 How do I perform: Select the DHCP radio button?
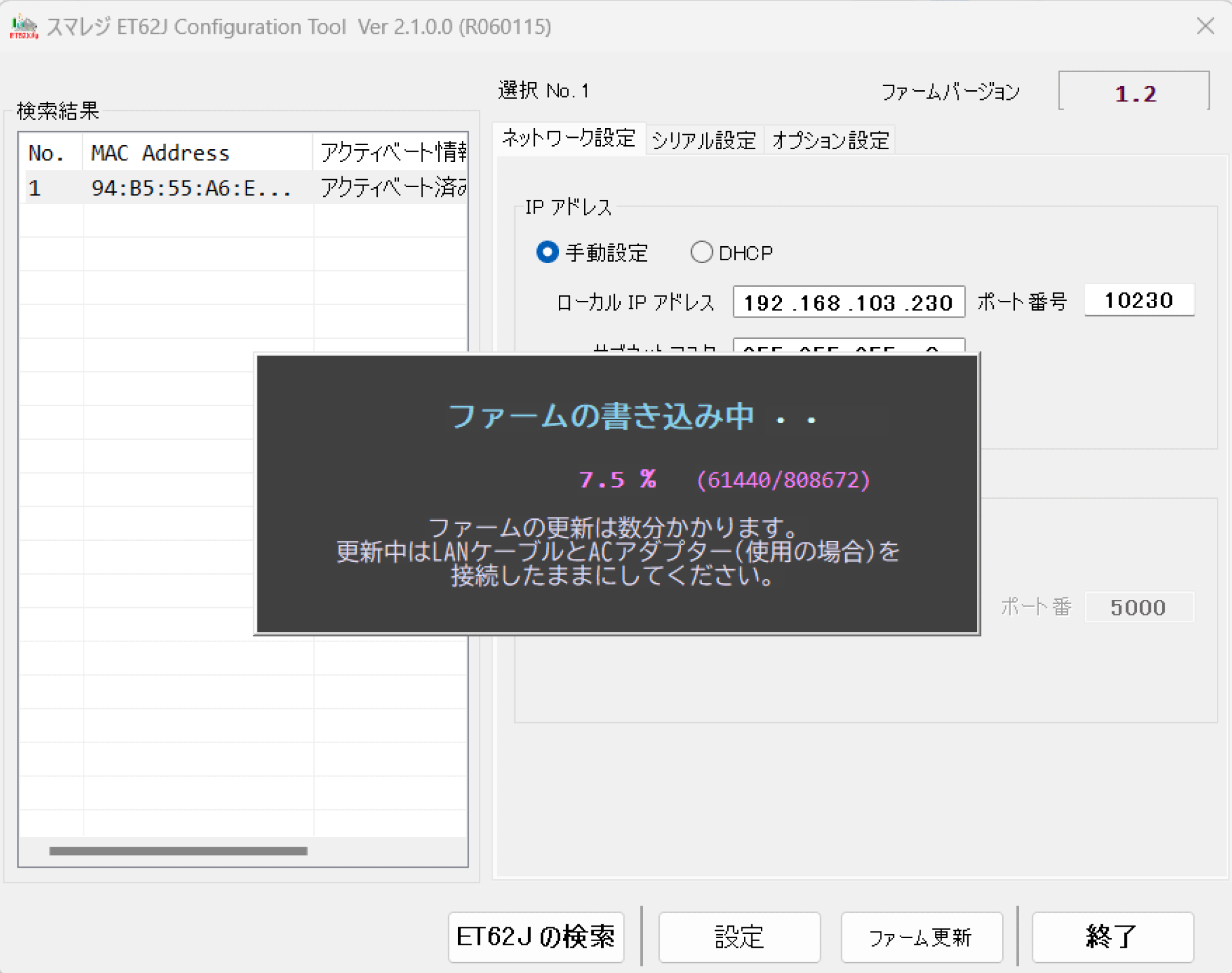point(701,252)
